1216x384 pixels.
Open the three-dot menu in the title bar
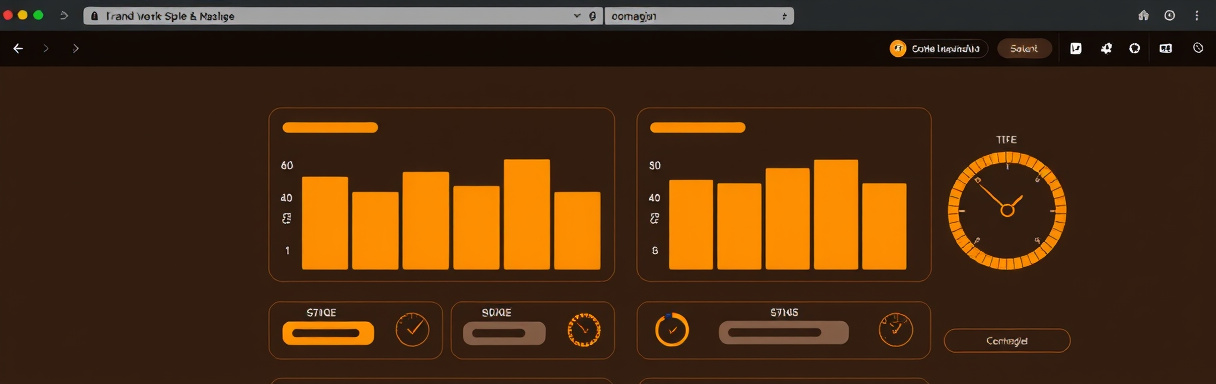(1197, 16)
